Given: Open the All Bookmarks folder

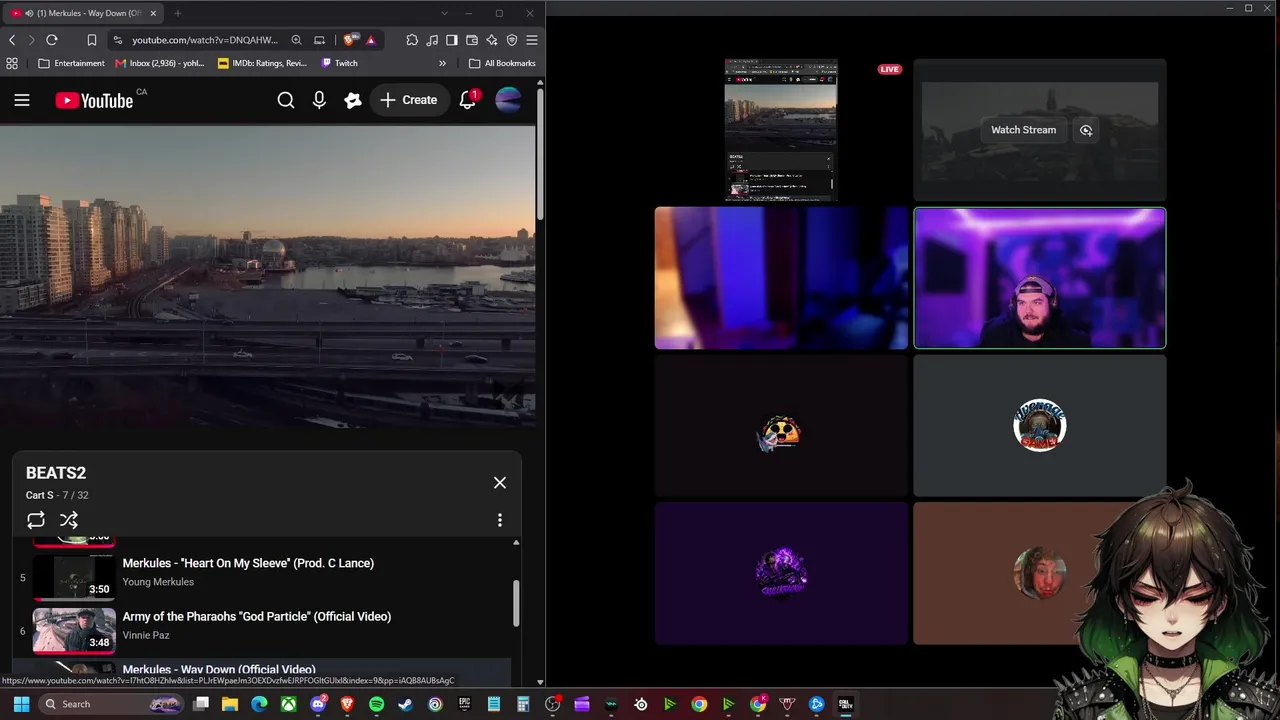Looking at the screenshot, I should coord(503,63).
